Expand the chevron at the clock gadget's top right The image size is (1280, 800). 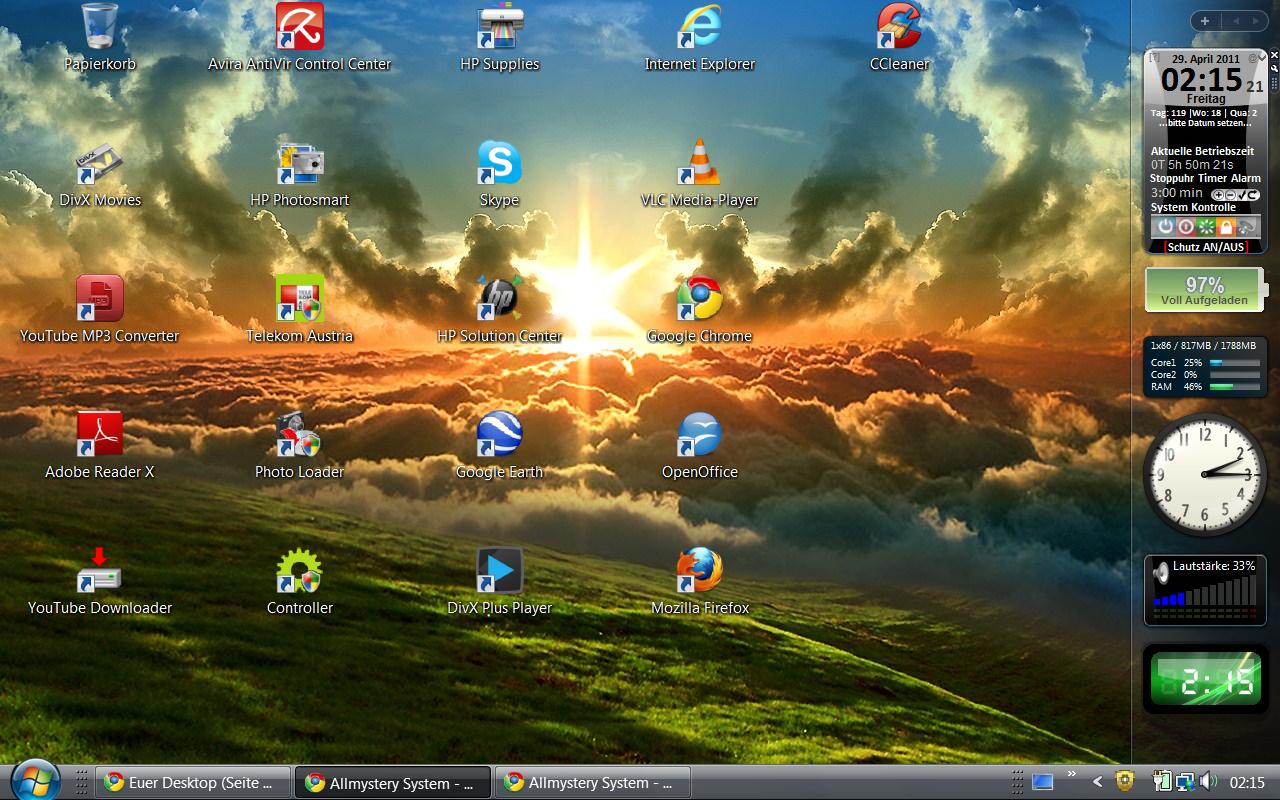click(1262, 58)
